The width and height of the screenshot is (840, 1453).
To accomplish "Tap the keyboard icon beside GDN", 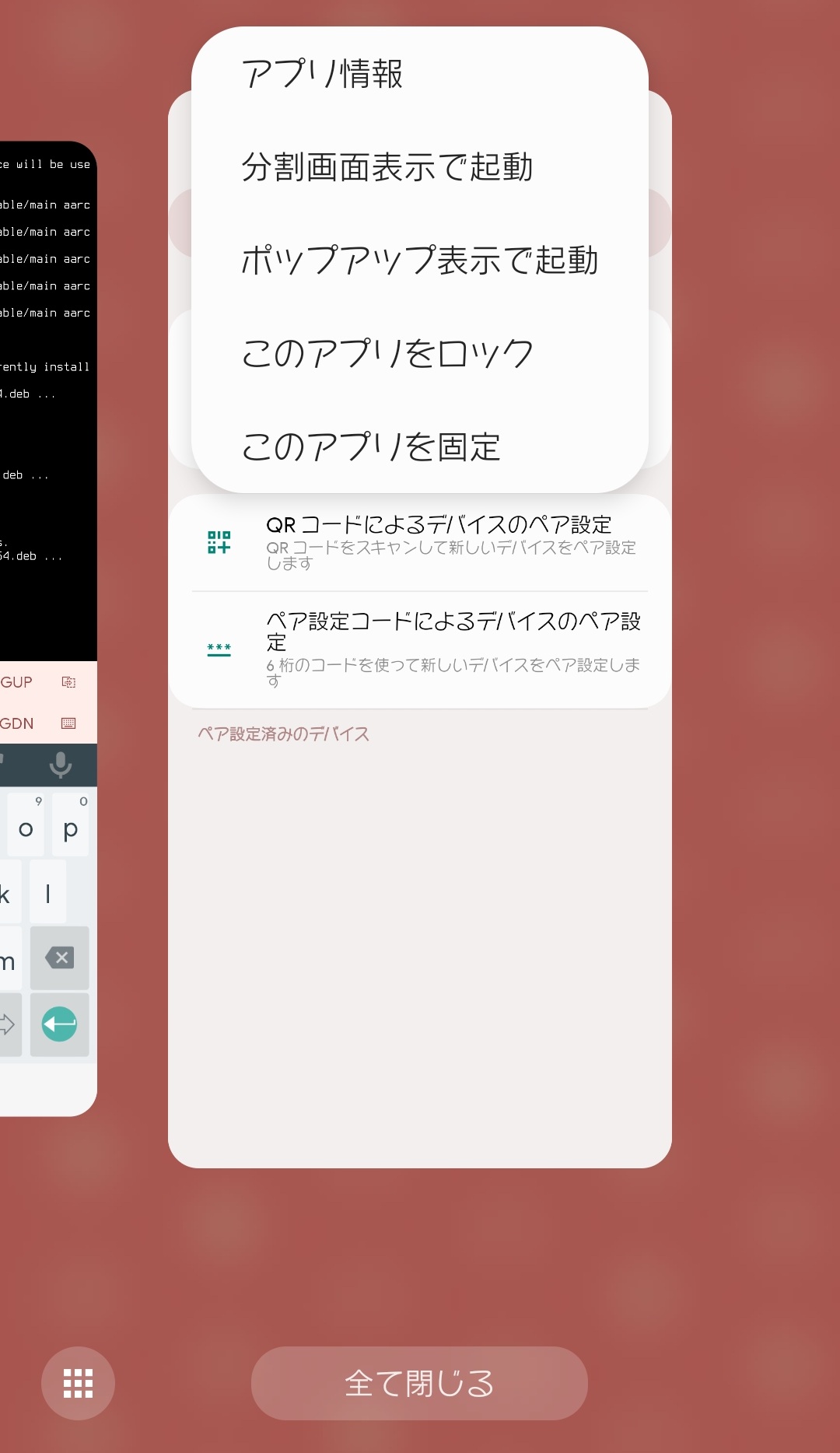I will pos(68,723).
